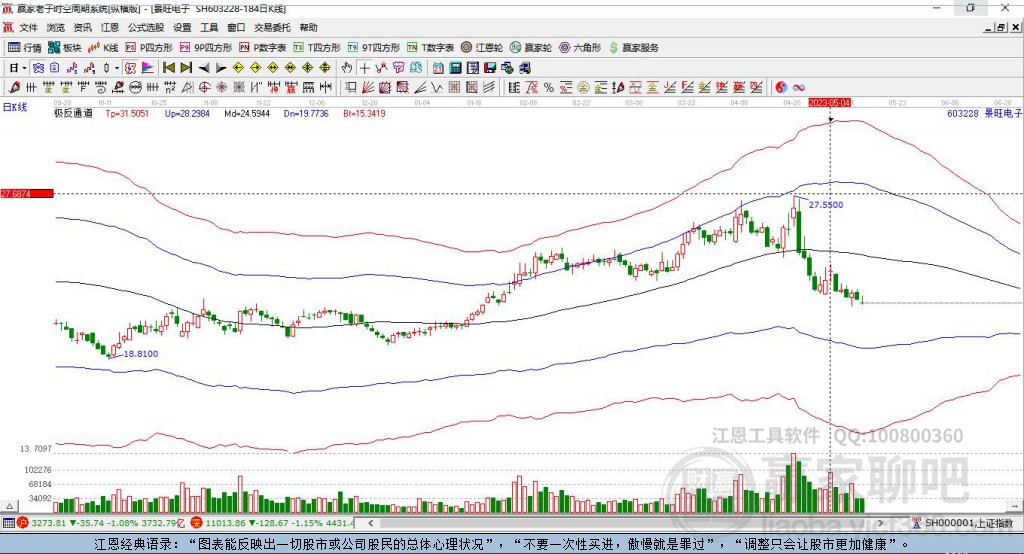Open the 行情 quotes view
The width and height of the screenshot is (1024, 554).
pos(25,48)
